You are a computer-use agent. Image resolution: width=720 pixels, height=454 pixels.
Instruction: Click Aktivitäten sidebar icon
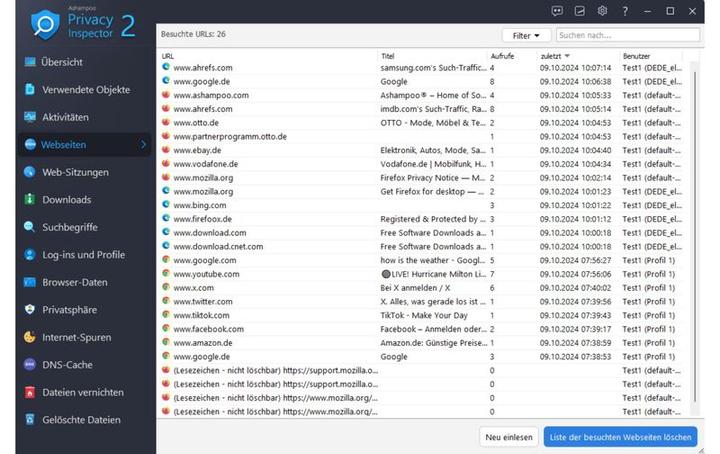(30, 117)
